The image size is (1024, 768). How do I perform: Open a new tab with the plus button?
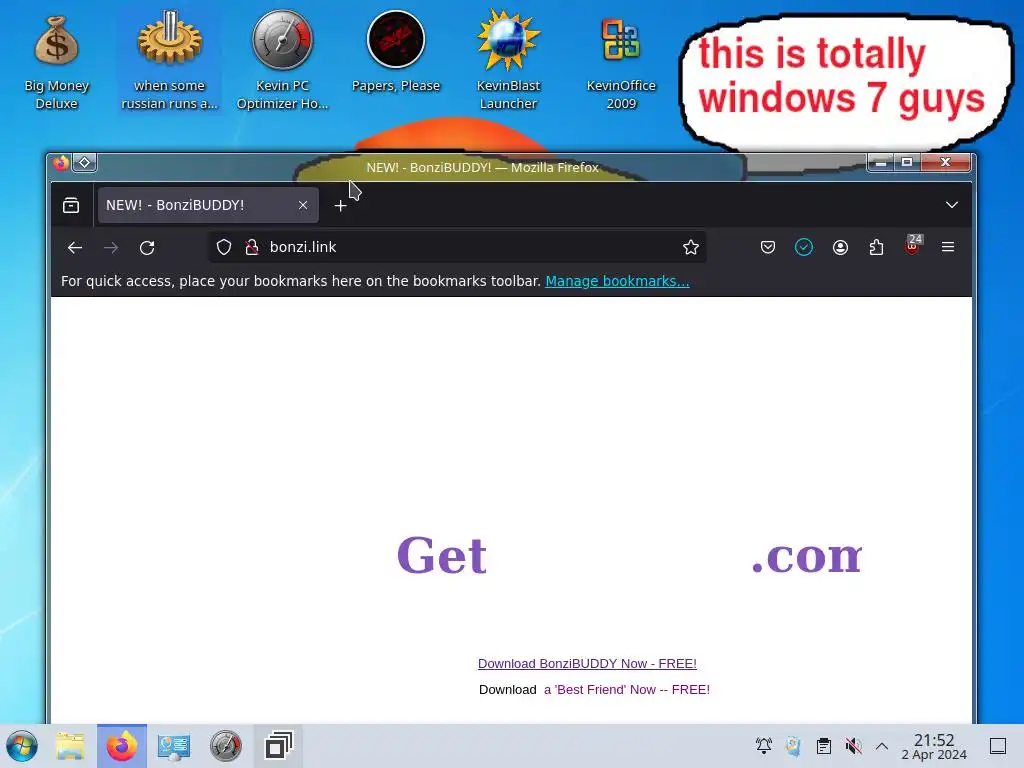tap(340, 206)
